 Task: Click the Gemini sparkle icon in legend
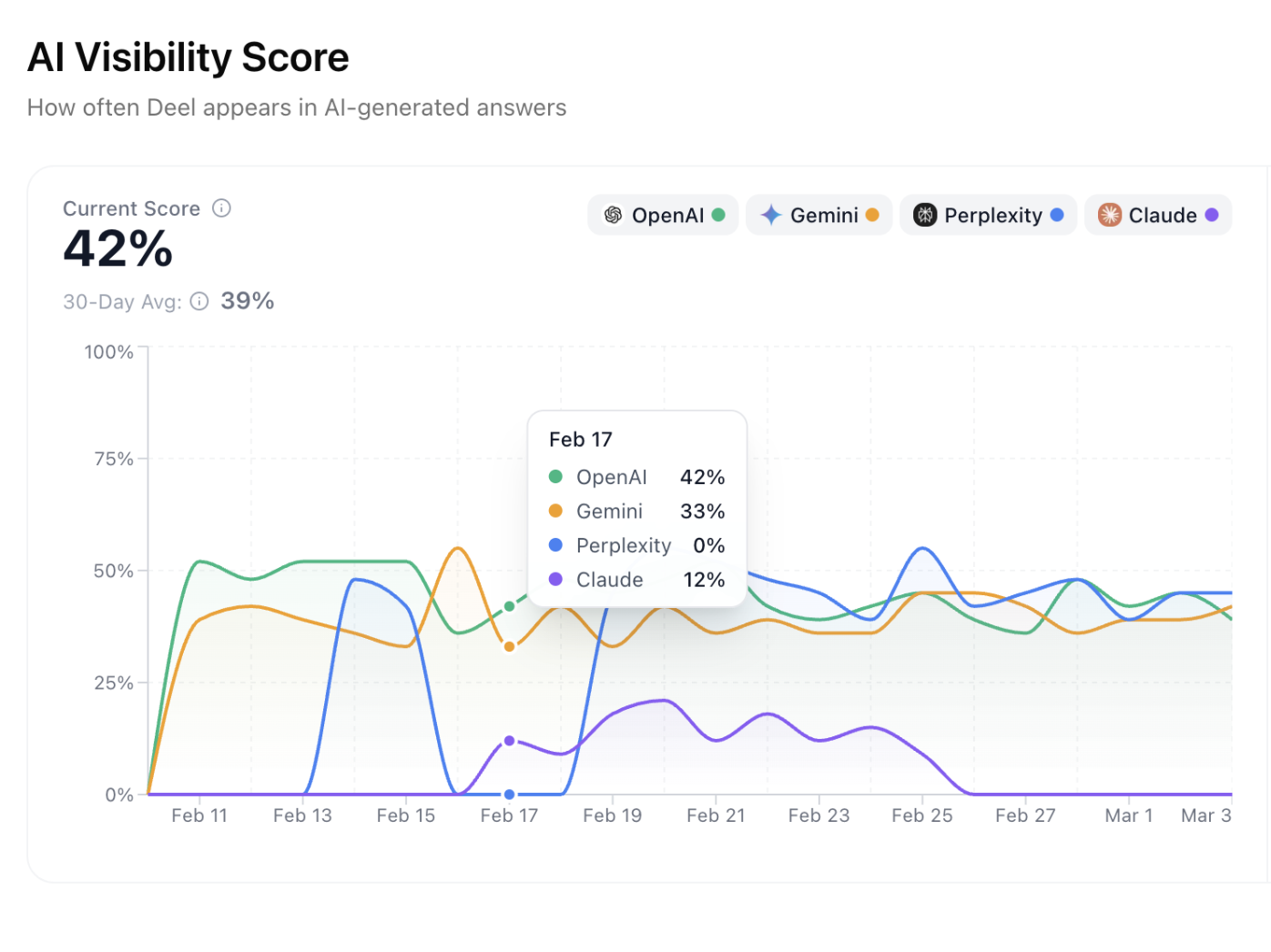point(771,216)
